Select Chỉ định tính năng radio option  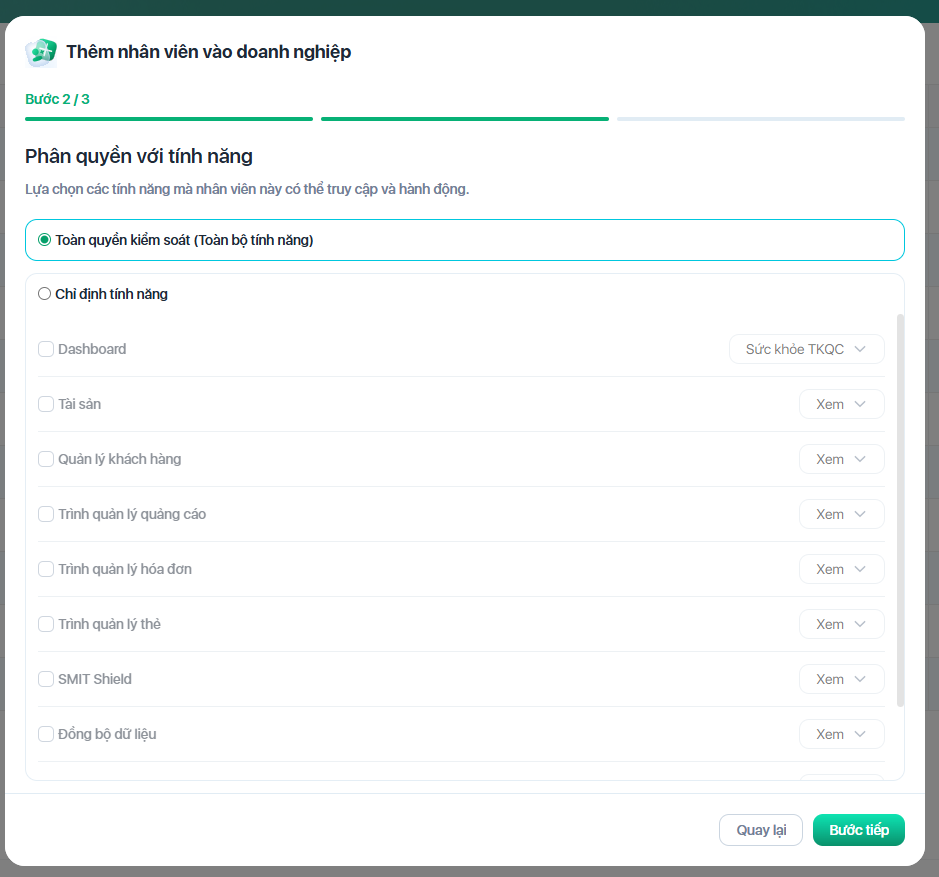click(44, 294)
